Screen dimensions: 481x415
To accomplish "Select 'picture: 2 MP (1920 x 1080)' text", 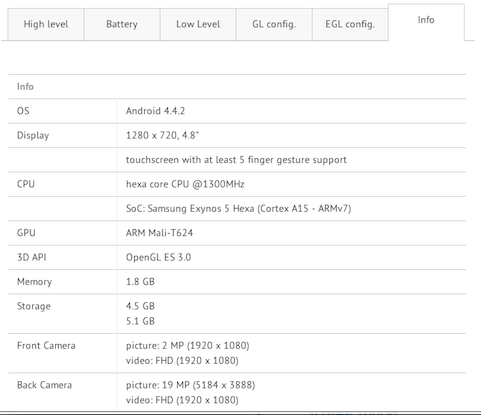I will [188, 346].
